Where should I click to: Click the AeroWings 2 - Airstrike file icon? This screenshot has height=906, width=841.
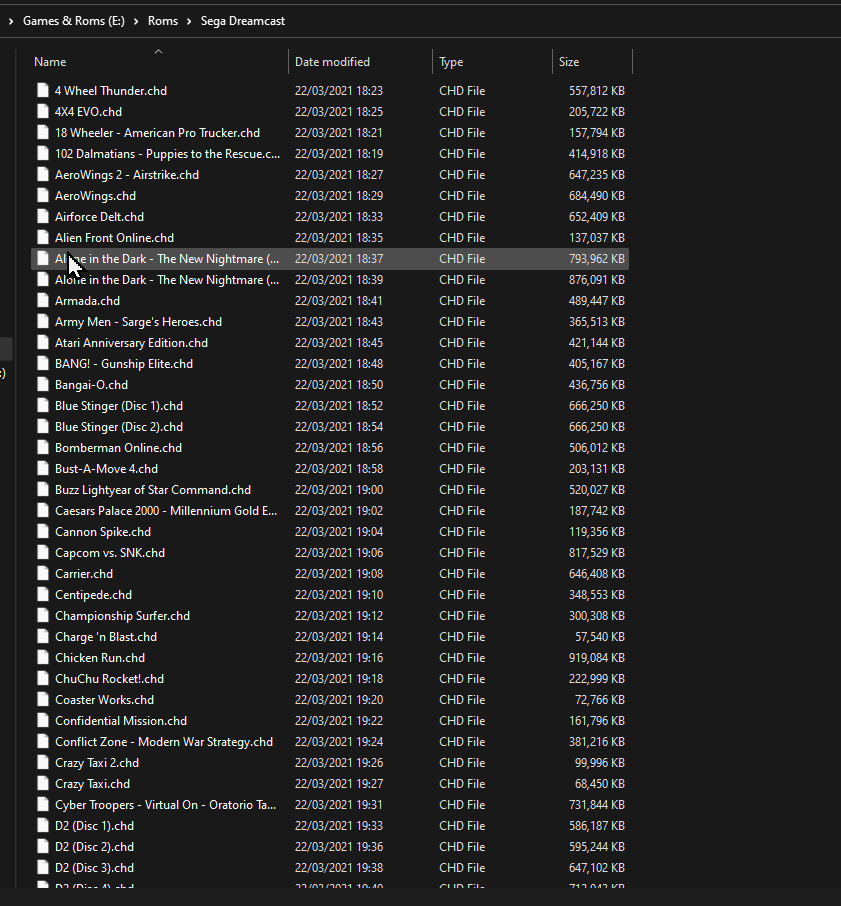pyautogui.click(x=43, y=174)
